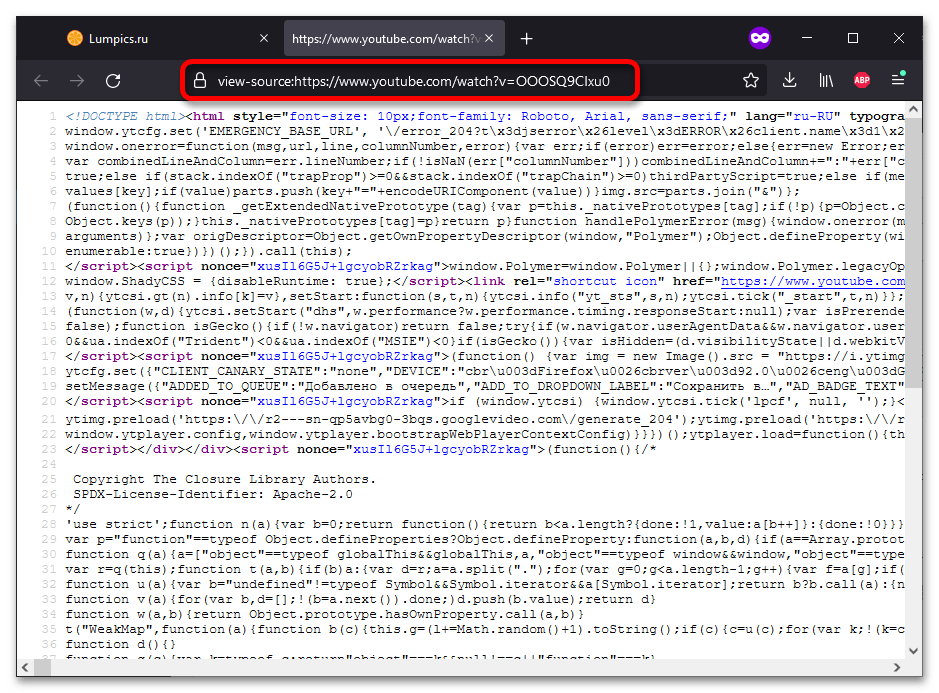Click the horizontal scrollbar thumb
The image size is (939, 693).
(x=43, y=667)
